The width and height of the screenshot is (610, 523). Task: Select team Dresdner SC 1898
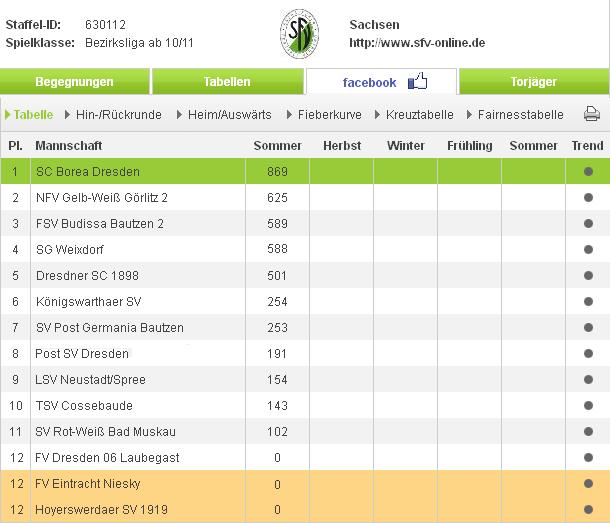87,276
